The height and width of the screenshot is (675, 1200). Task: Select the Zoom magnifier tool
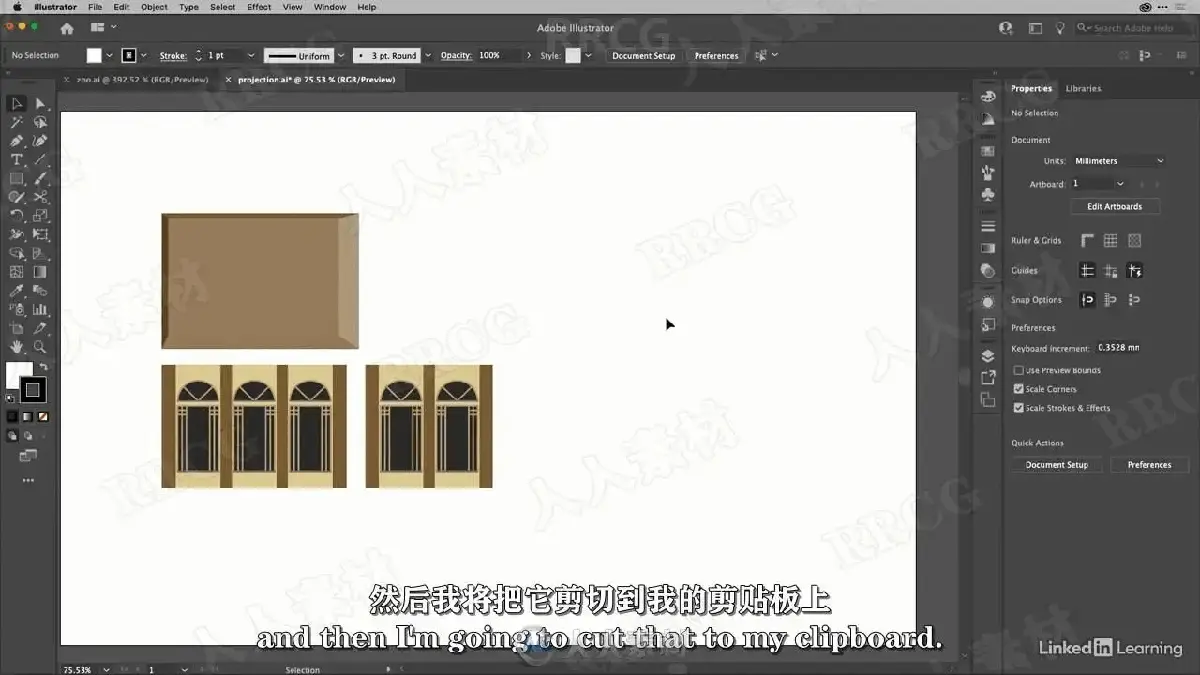[x=40, y=347]
